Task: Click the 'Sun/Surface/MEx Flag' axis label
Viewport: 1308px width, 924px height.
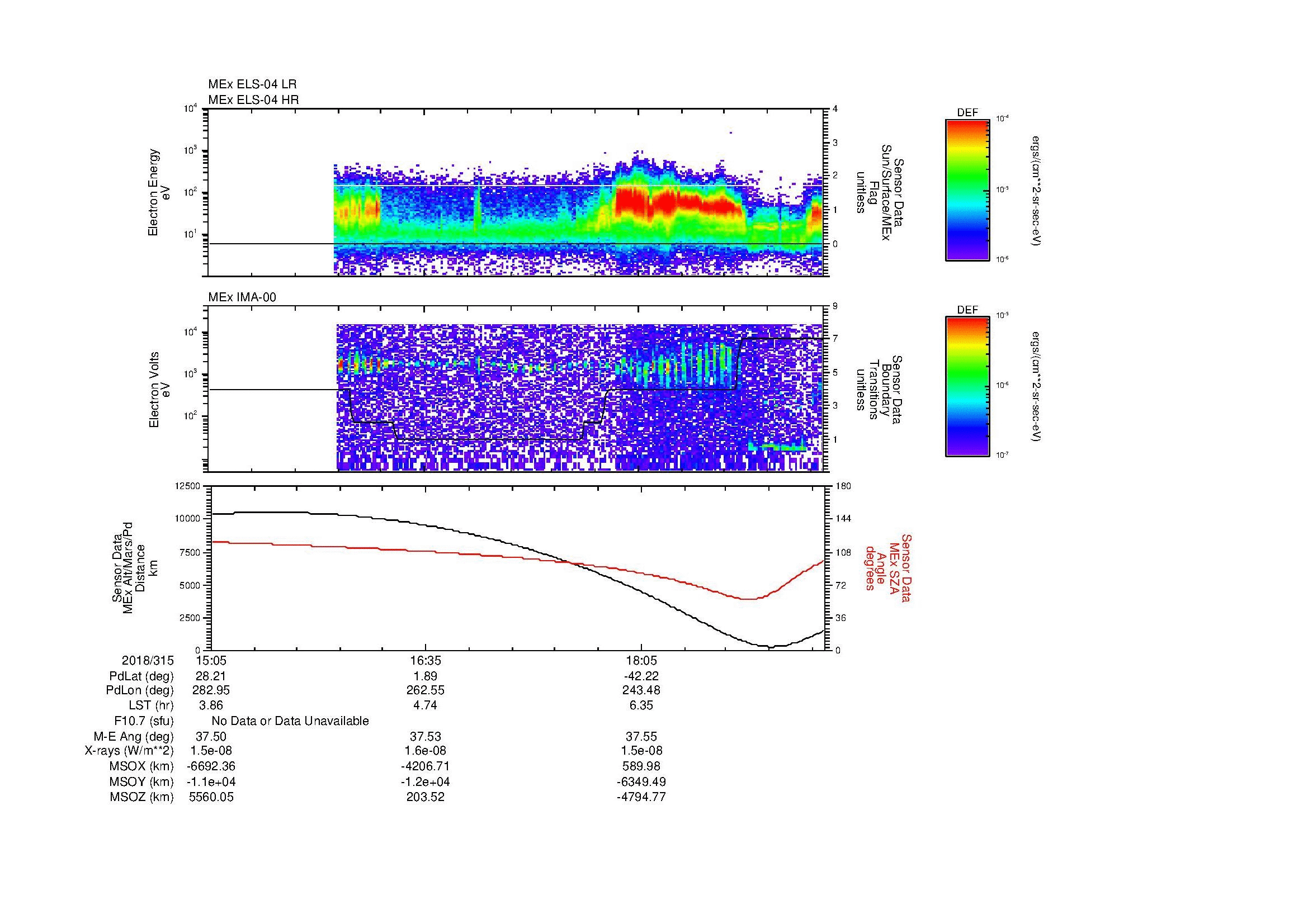Action: 880,192
